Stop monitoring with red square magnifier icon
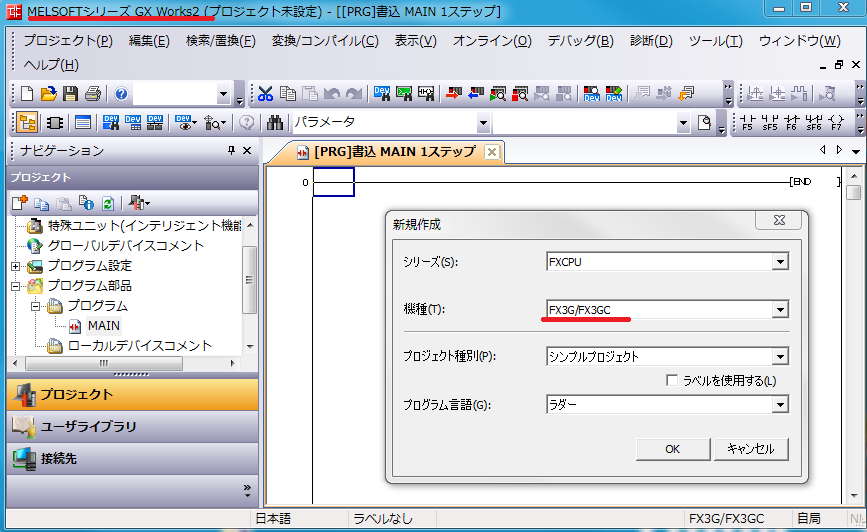 coord(520,93)
